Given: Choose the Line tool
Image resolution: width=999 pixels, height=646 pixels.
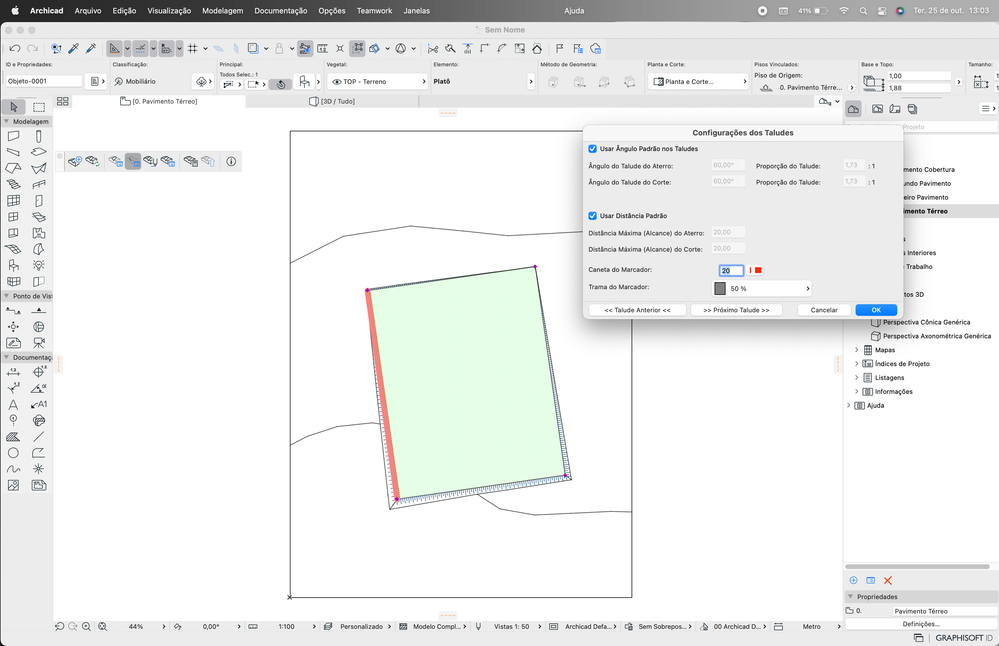Looking at the screenshot, I should (39, 437).
